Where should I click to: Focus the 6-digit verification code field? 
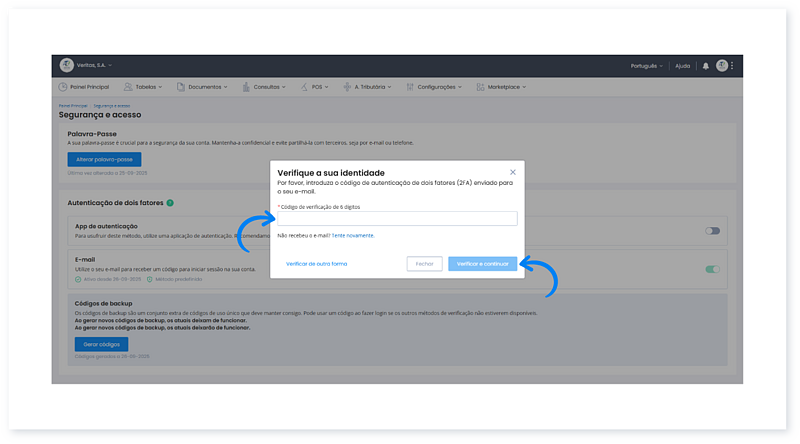[x=396, y=219]
